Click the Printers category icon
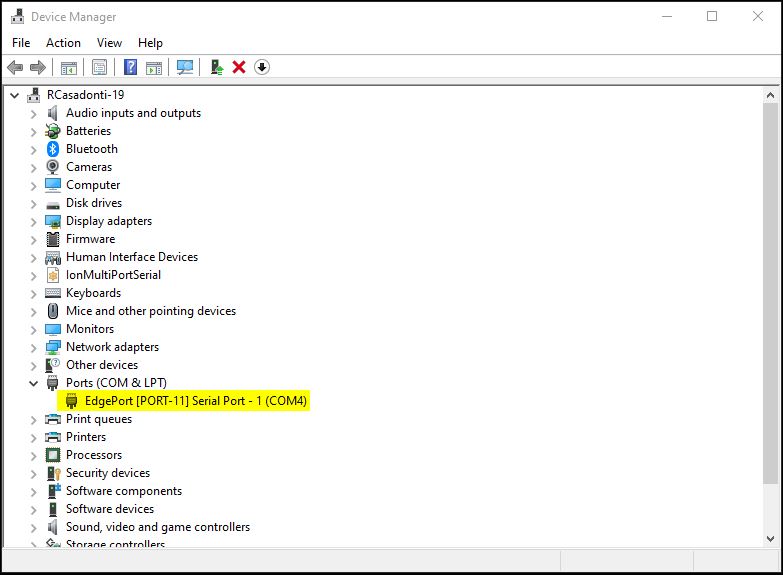 53,437
